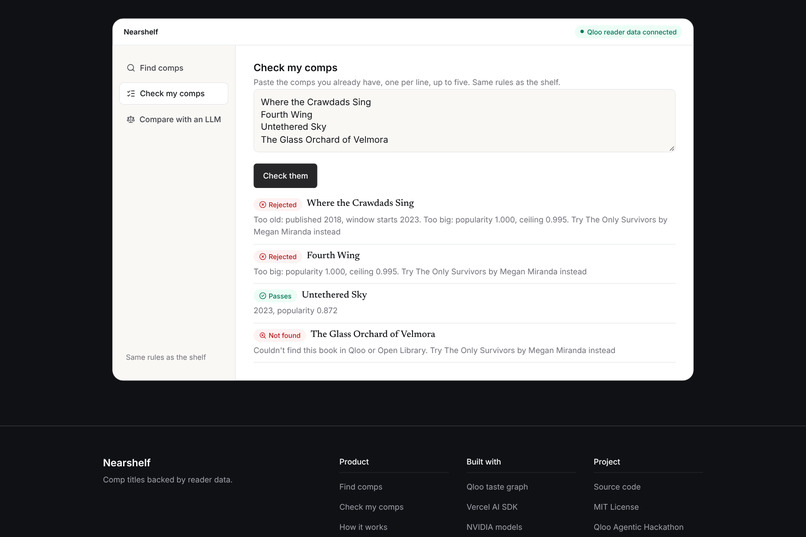This screenshot has height=537, width=806.
Task: Click the 'Comp titles backed by reader data' tagline
Action: [x=168, y=479]
